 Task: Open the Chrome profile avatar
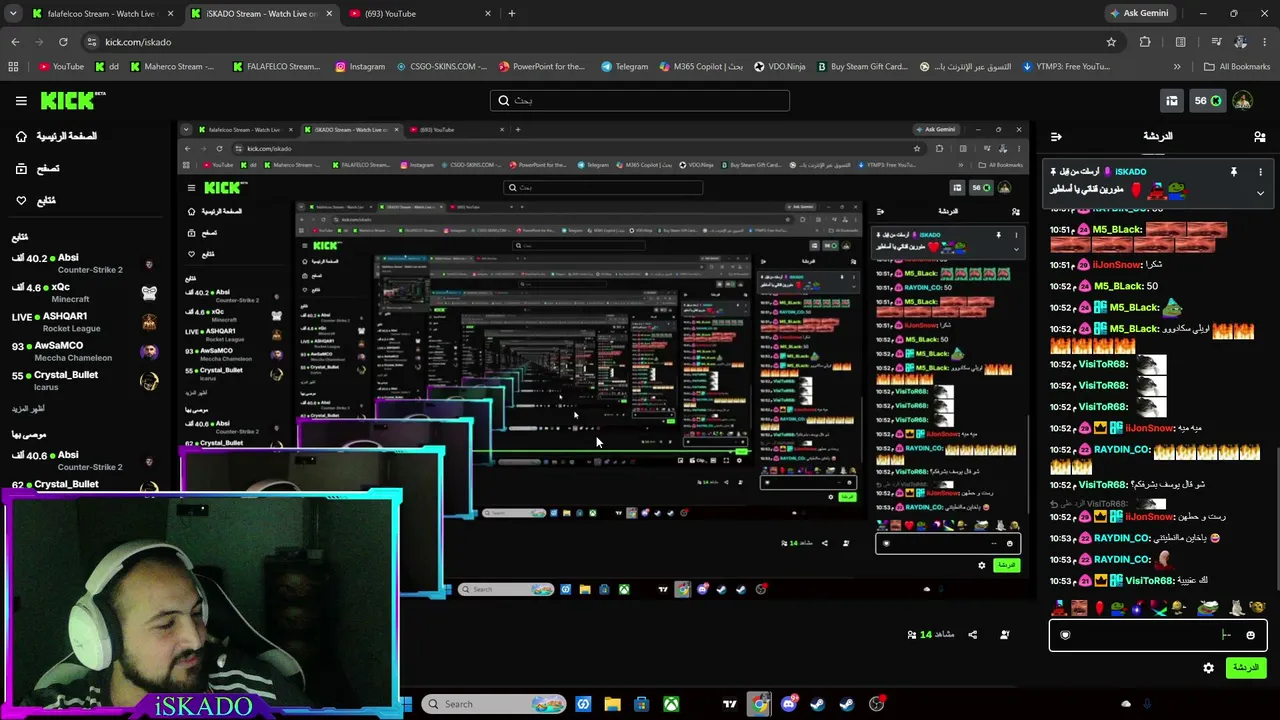[x=1241, y=42]
